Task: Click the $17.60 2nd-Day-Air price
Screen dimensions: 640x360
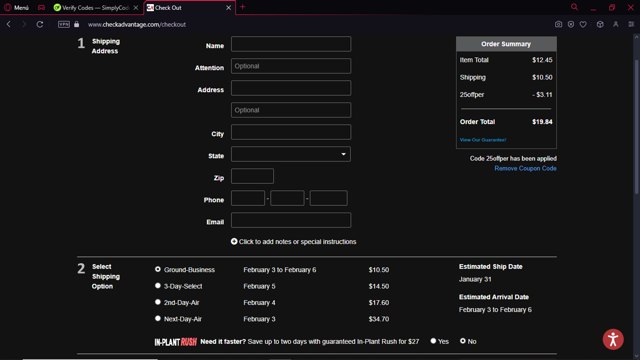Action: click(379, 302)
